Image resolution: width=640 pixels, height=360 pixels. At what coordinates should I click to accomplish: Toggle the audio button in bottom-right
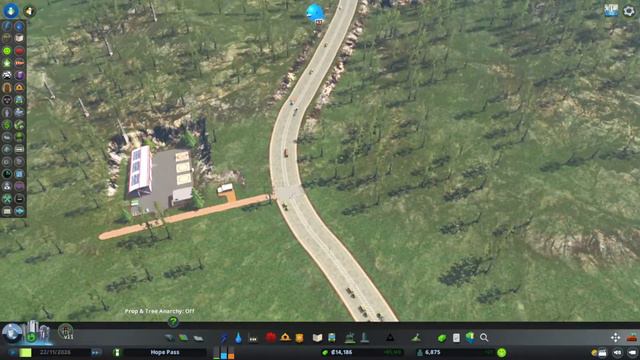pyautogui.click(x=618, y=353)
